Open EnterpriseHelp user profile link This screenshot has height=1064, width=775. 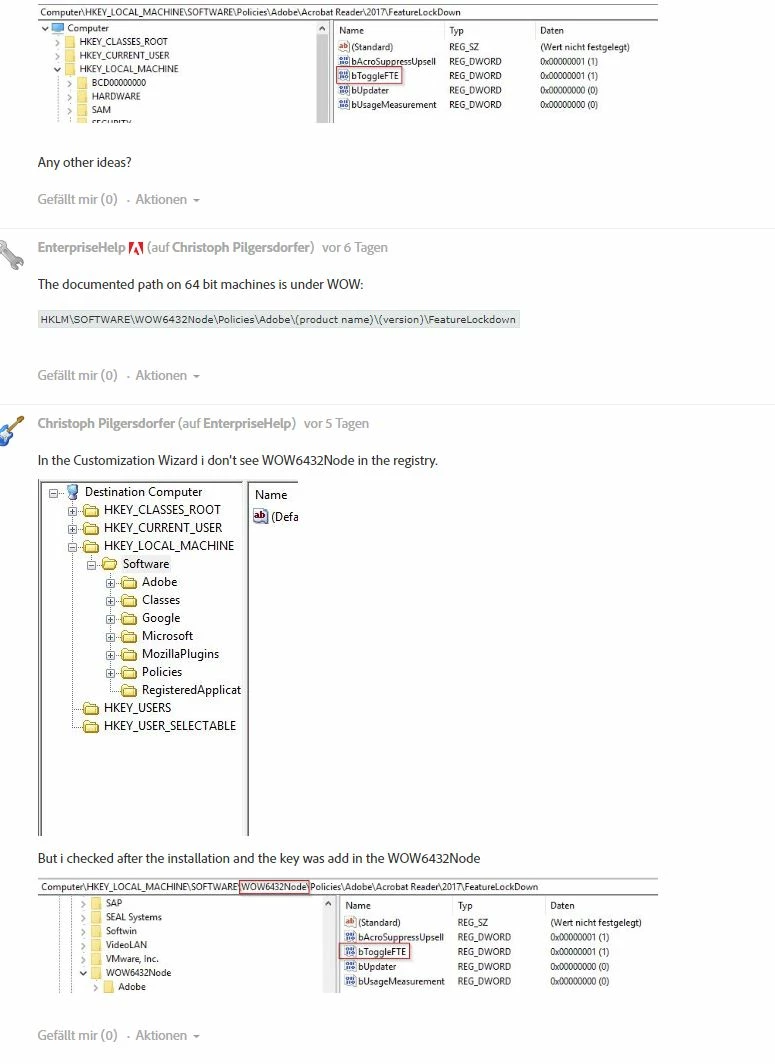pos(81,248)
